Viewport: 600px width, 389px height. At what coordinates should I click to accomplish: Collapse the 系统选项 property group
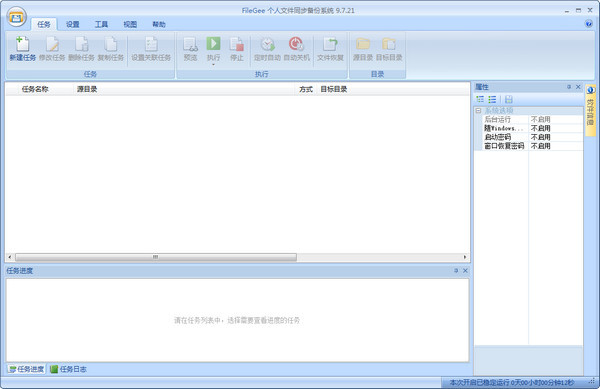point(478,111)
